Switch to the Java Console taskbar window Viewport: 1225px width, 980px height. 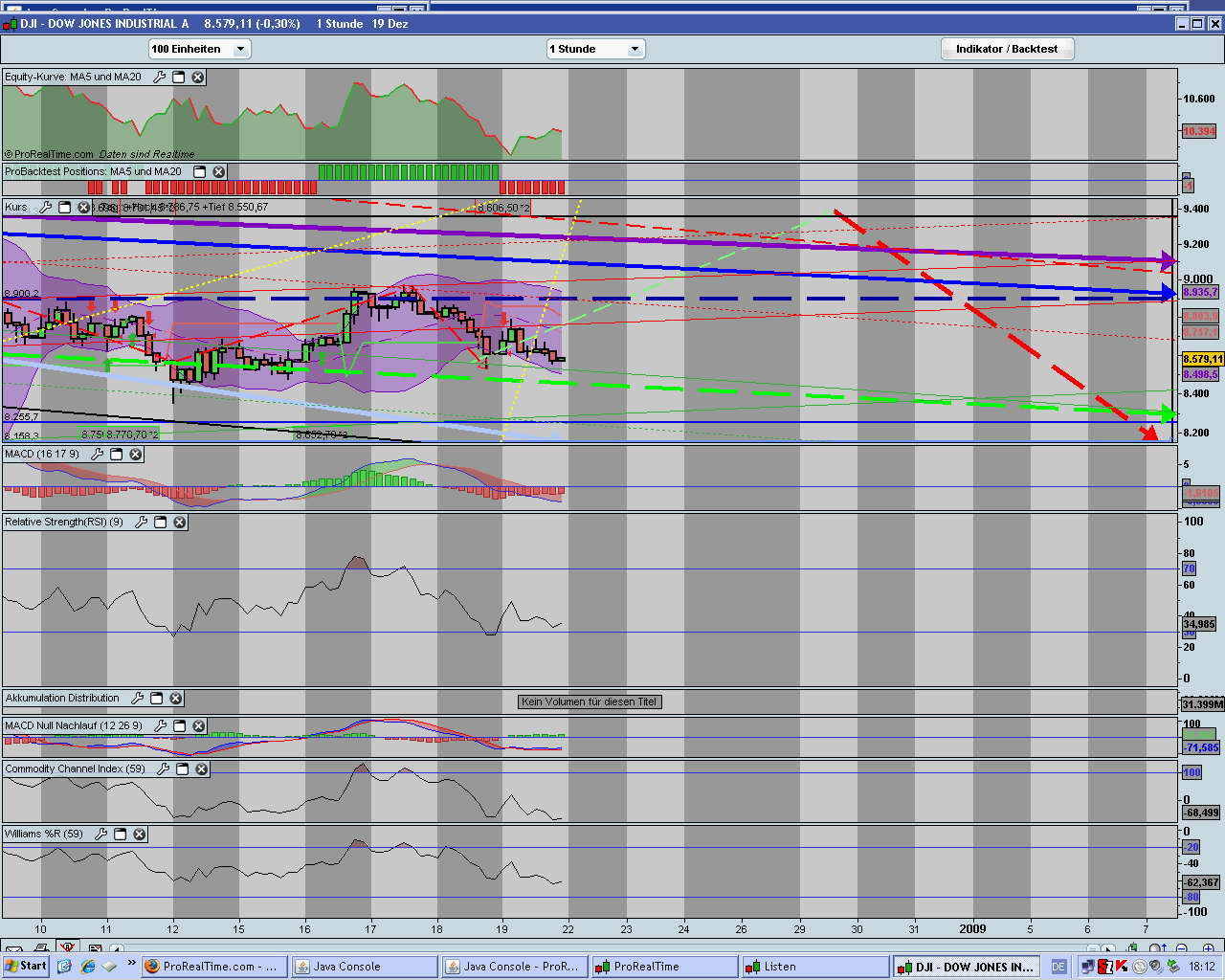pyautogui.click(x=364, y=966)
